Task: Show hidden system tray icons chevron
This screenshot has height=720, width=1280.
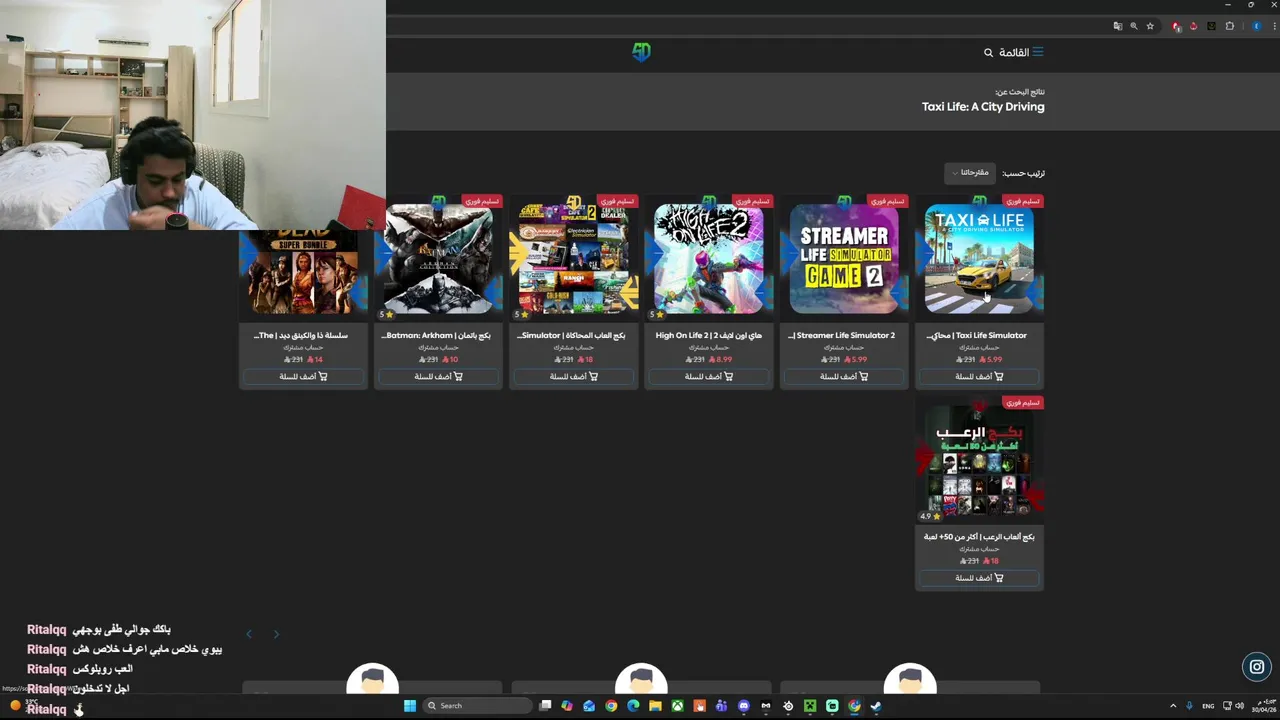Action: tap(1174, 706)
